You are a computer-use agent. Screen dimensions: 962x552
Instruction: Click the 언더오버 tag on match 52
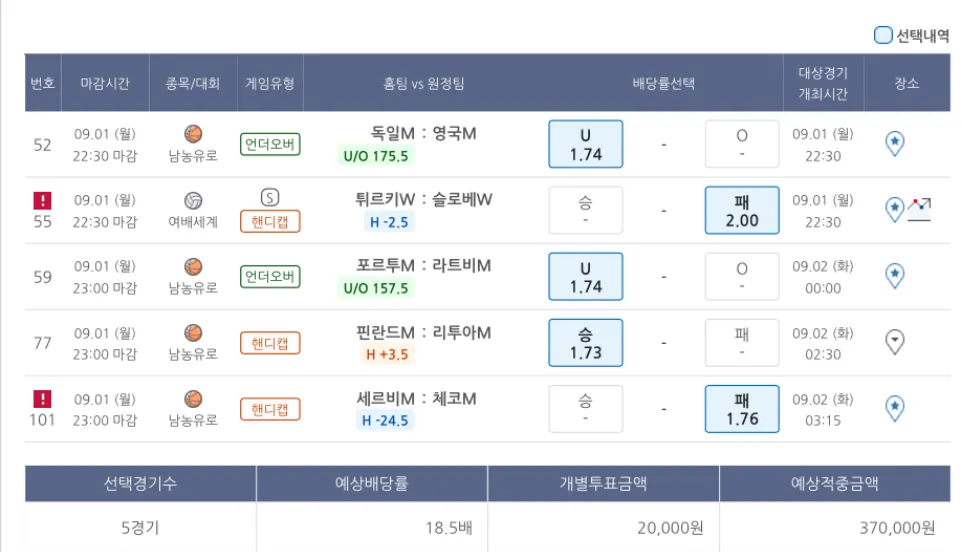270,144
